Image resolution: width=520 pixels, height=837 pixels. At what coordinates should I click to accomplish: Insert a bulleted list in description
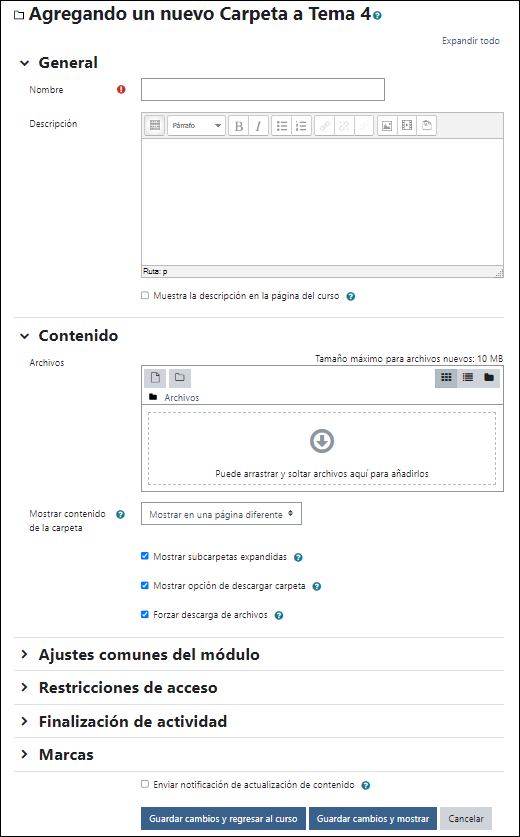pyautogui.click(x=282, y=126)
